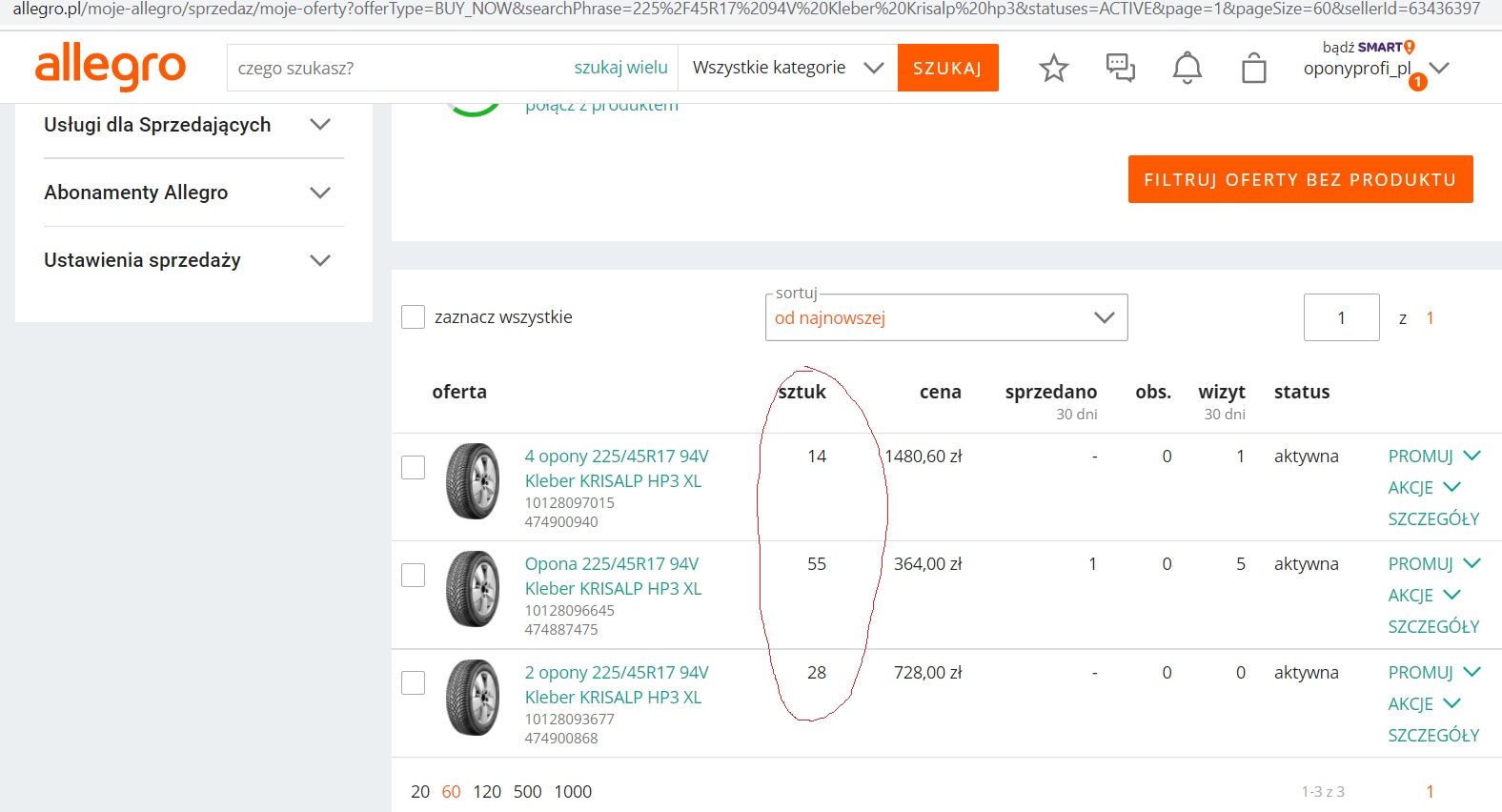Open the 'sortuj' od najnowszej dropdown
The image size is (1502, 812).
click(945, 318)
